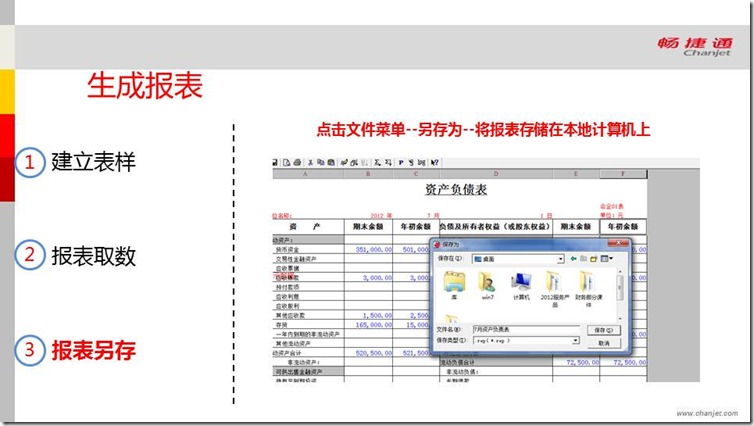Click the Sum down sigma icon
Viewport: 754px width, 426px height.
tap(377, 163)
